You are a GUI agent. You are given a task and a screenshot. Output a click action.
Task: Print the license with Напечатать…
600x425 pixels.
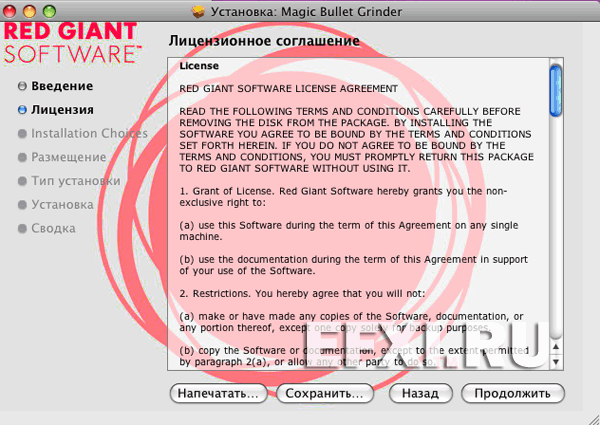tap(218, 393)
